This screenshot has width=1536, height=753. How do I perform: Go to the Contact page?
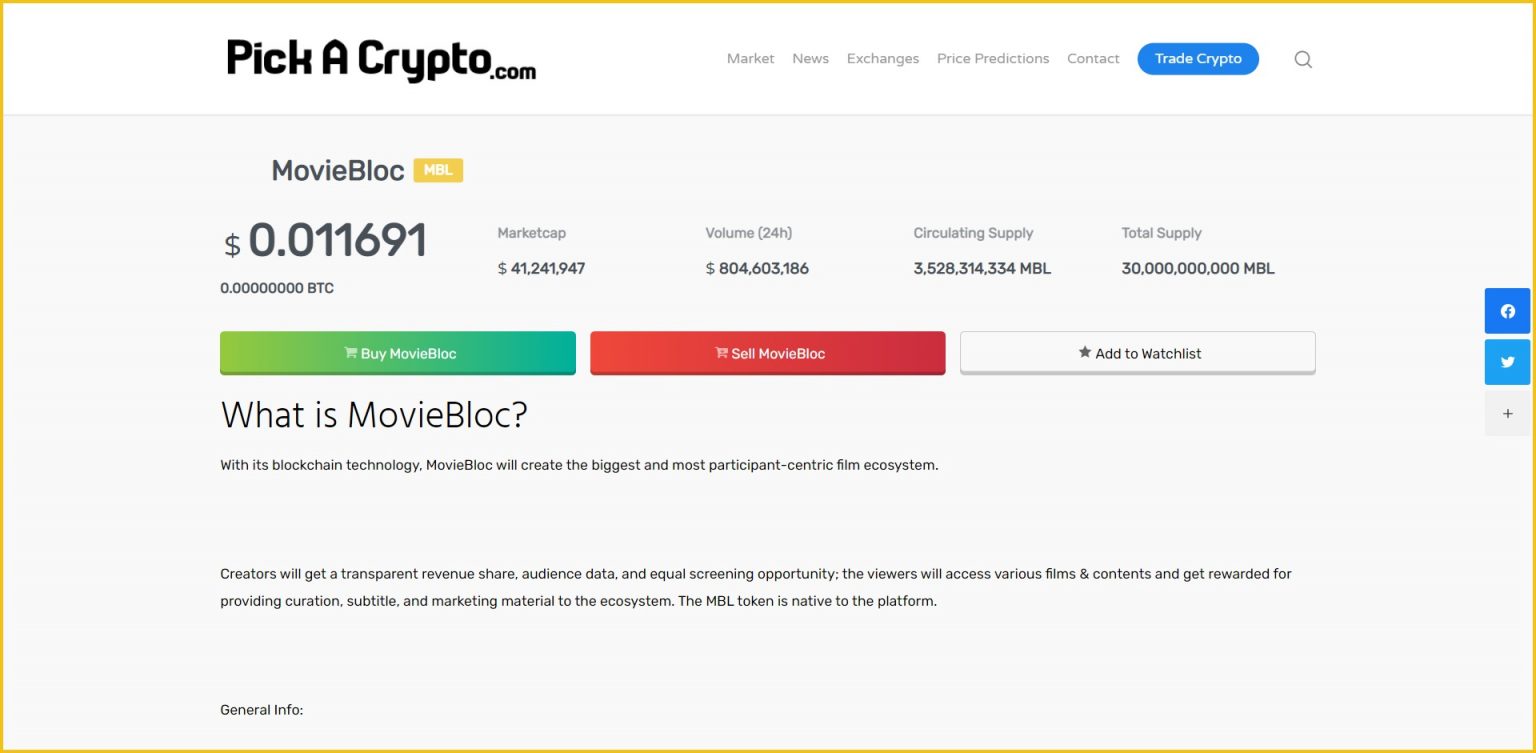click(1093, 59)
